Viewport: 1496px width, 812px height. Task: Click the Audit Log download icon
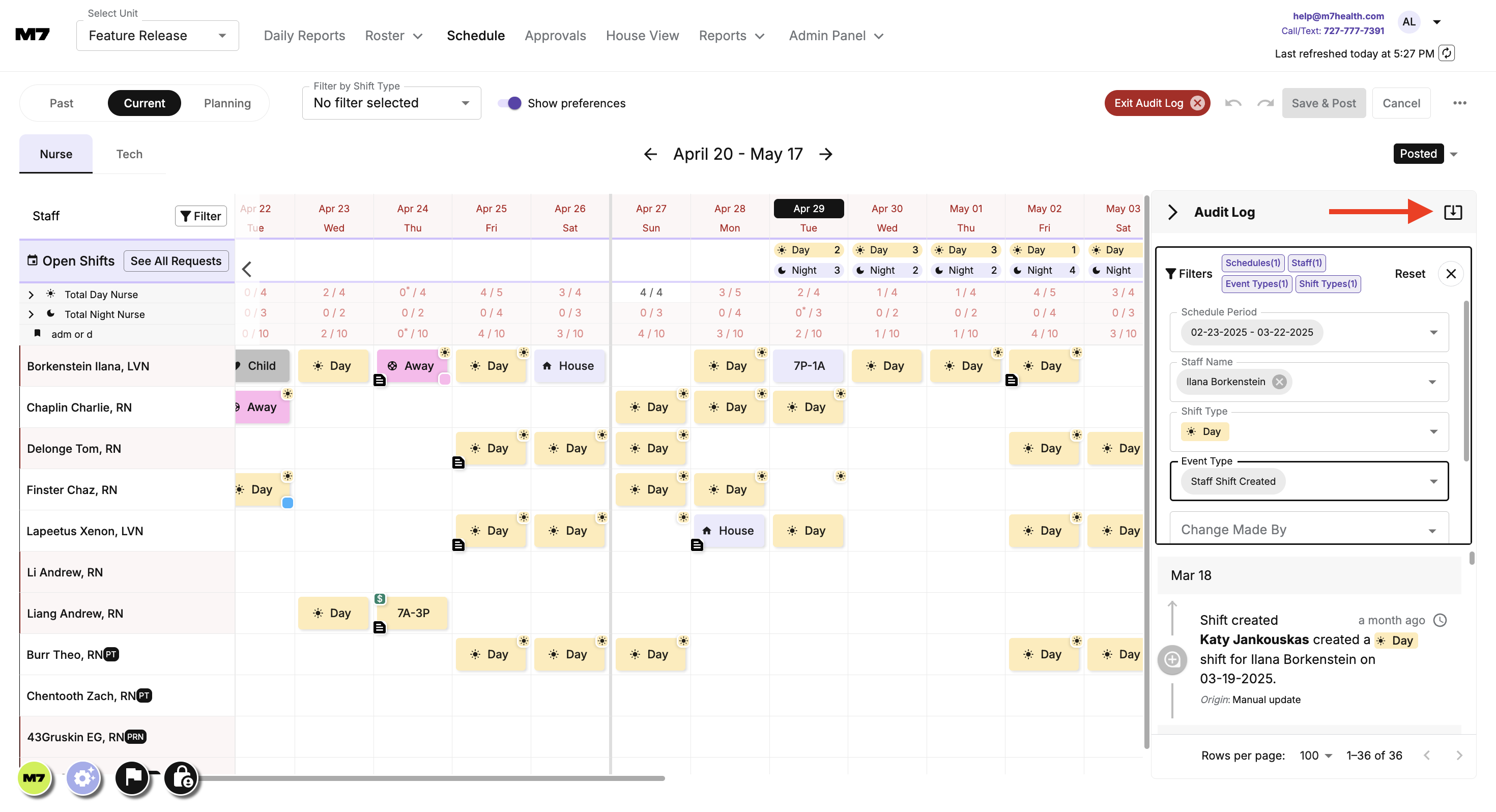pos(1452,212)
